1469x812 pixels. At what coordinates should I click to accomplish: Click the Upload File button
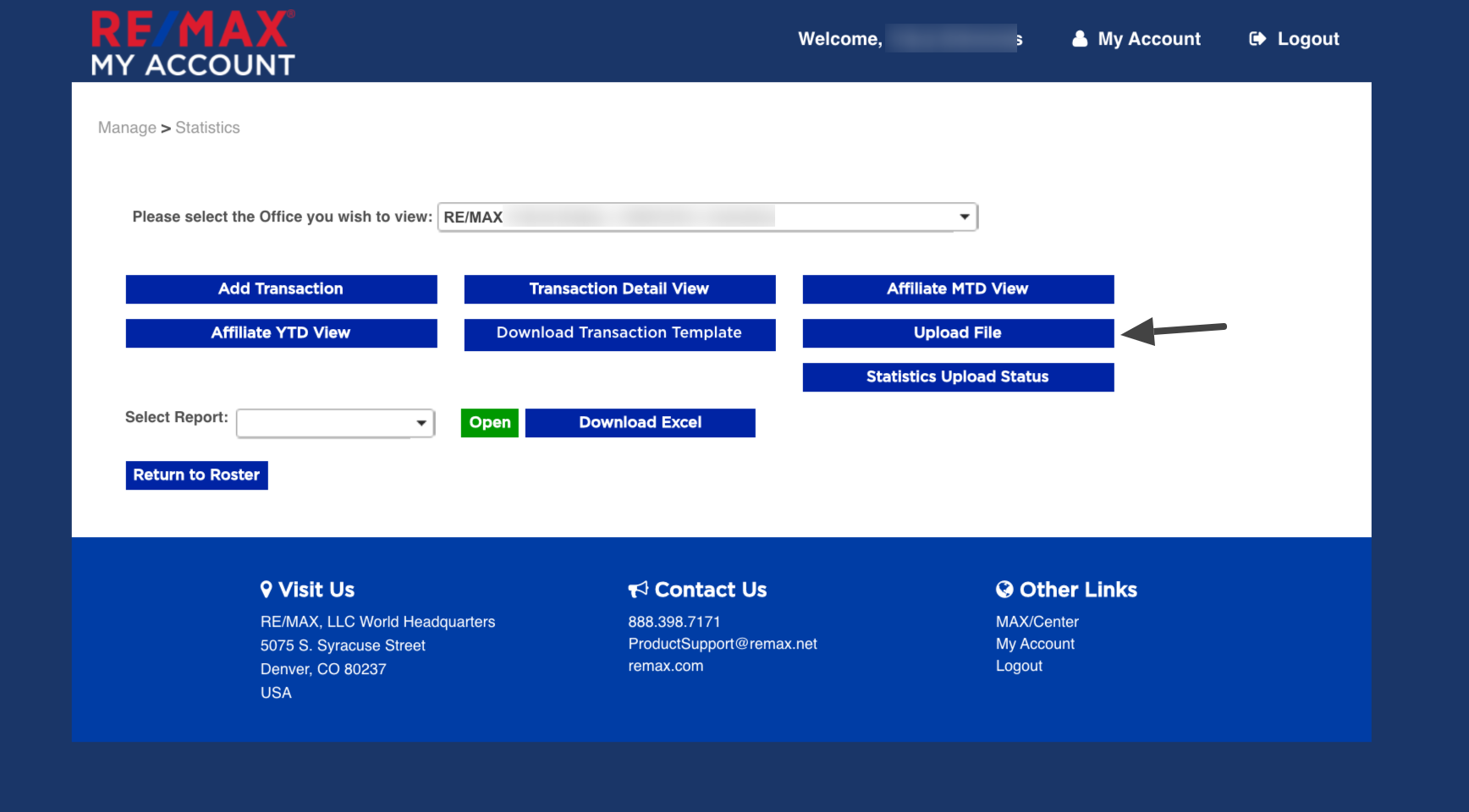coord(959,333)
